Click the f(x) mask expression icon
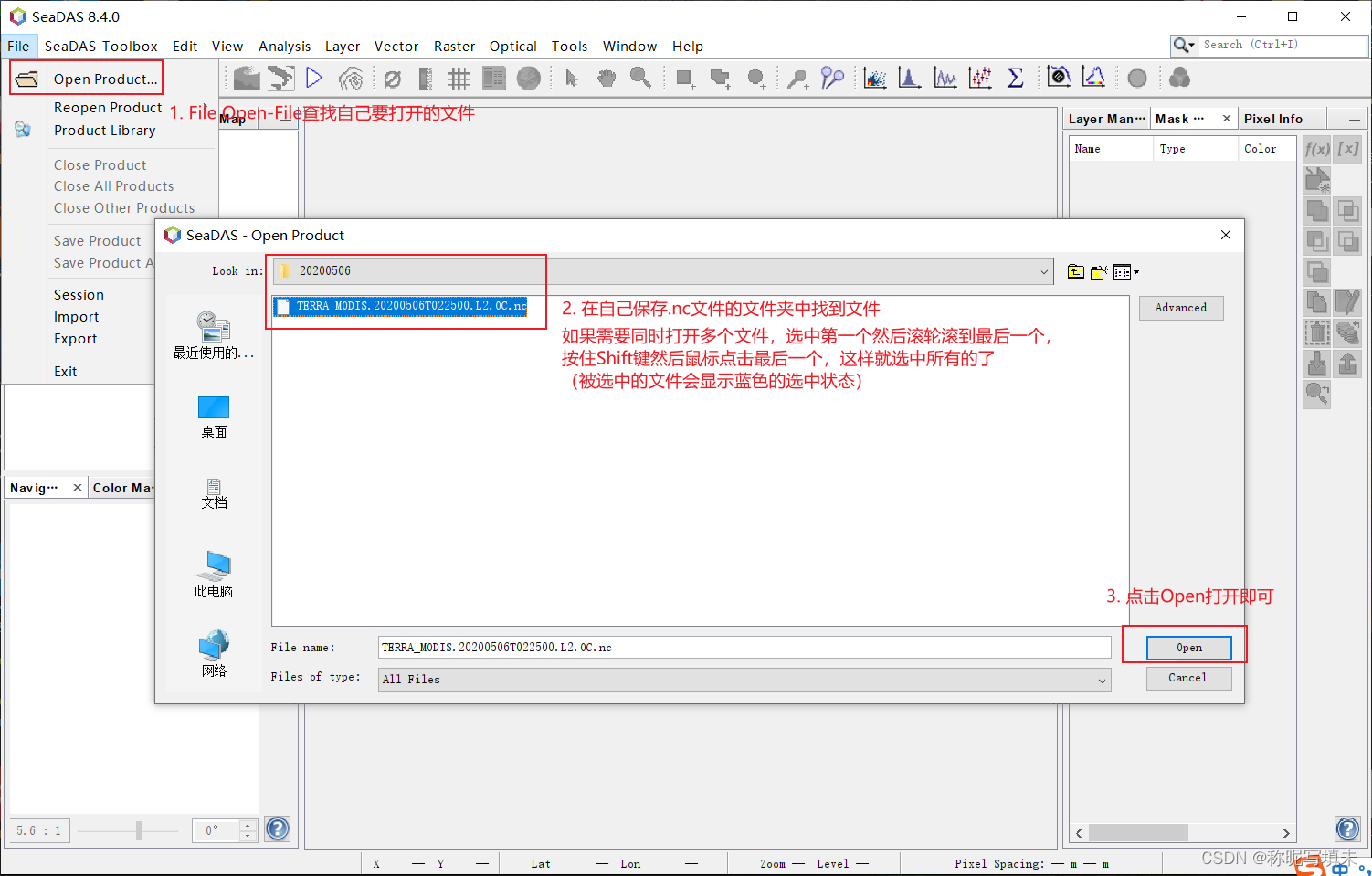The image size is (1372, 876). 1317,149
